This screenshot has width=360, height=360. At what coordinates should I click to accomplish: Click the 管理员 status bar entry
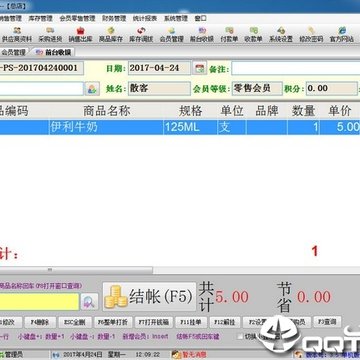(13, 354)
